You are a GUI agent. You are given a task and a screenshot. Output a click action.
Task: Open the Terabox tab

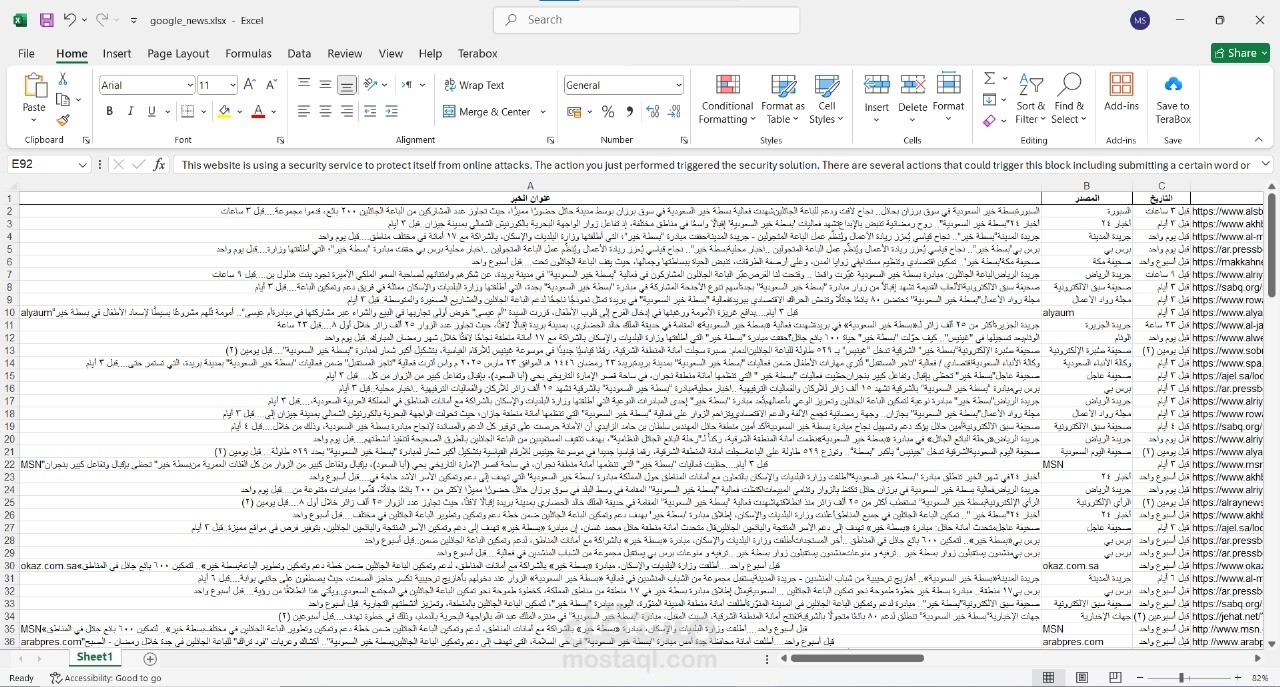point(477,54)
